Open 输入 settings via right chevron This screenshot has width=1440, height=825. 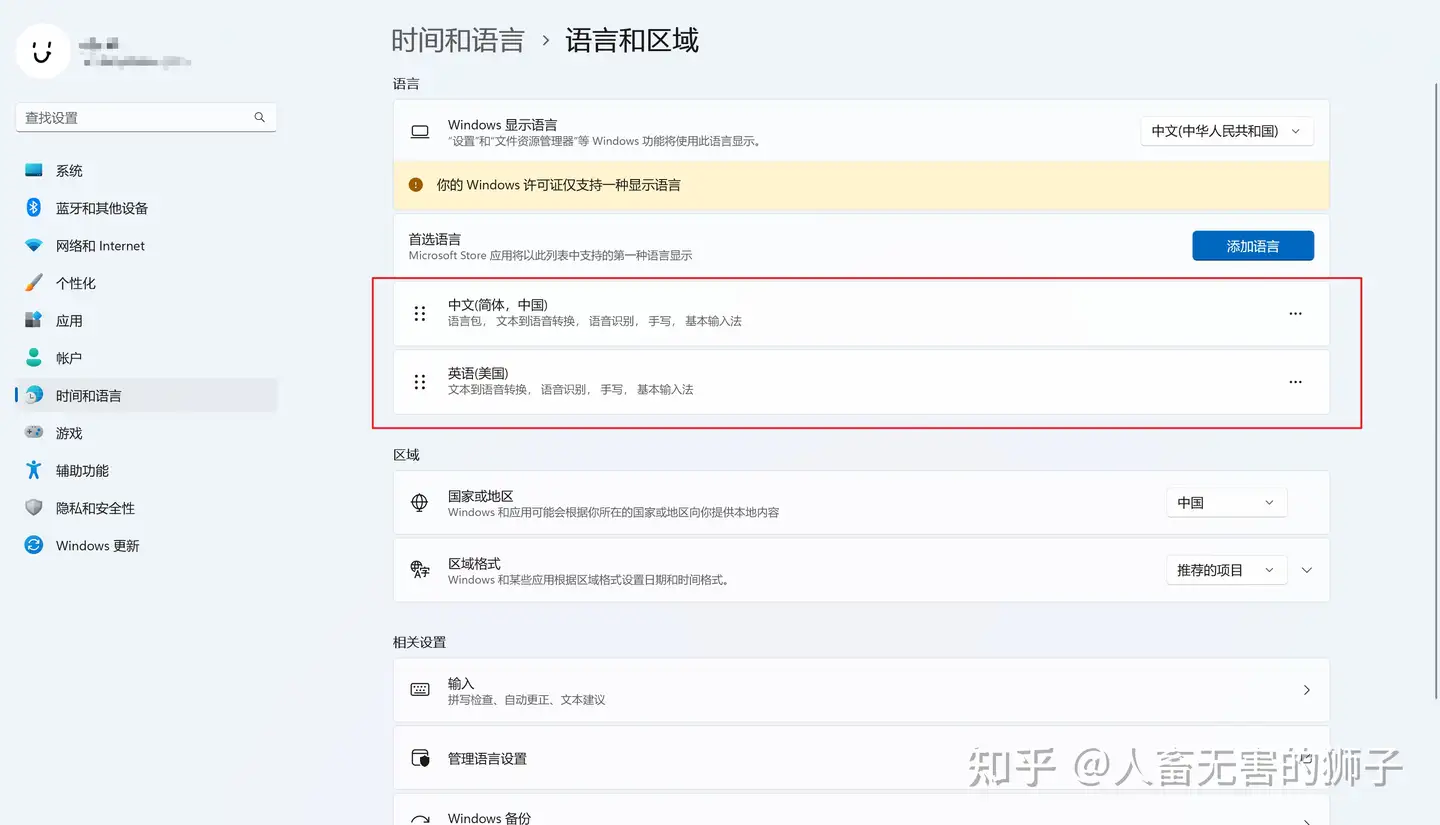(1307, 690)
